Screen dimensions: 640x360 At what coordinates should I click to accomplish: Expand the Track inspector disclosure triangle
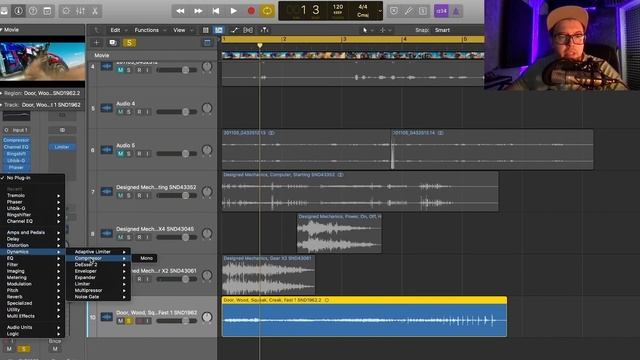coord(2,105)
